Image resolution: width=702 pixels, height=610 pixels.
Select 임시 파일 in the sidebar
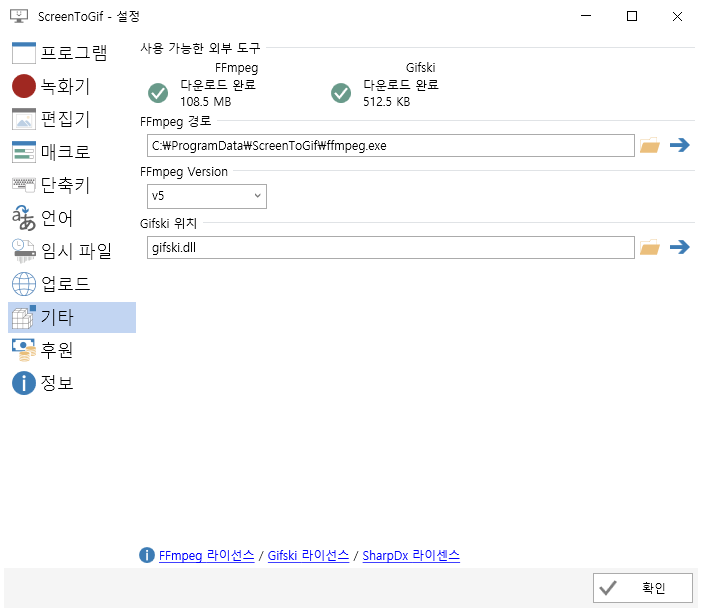coord(72,251)
